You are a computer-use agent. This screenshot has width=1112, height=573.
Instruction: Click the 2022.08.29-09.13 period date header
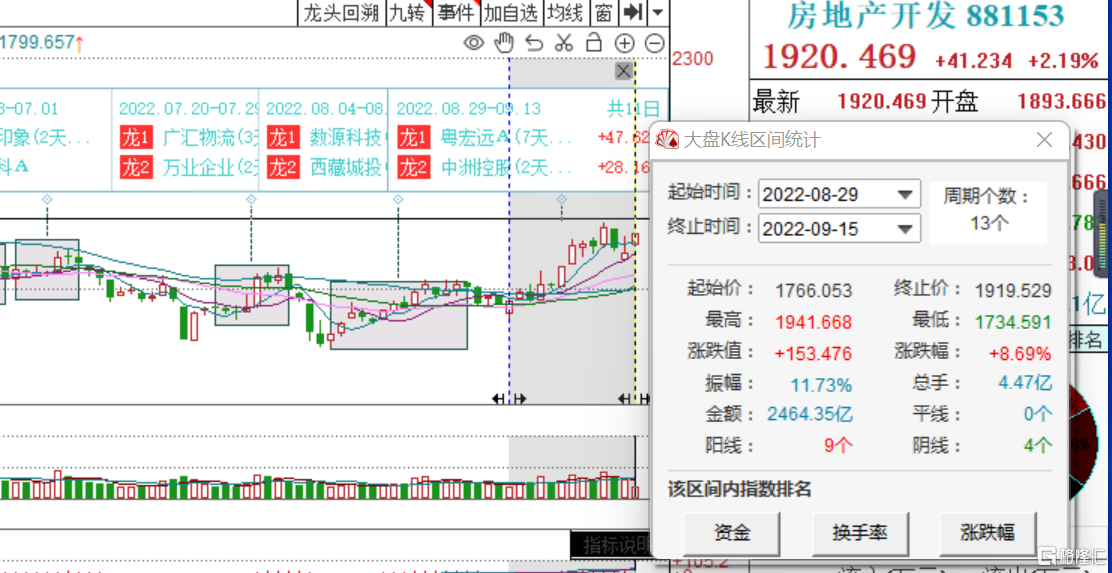tap(468, 109)
